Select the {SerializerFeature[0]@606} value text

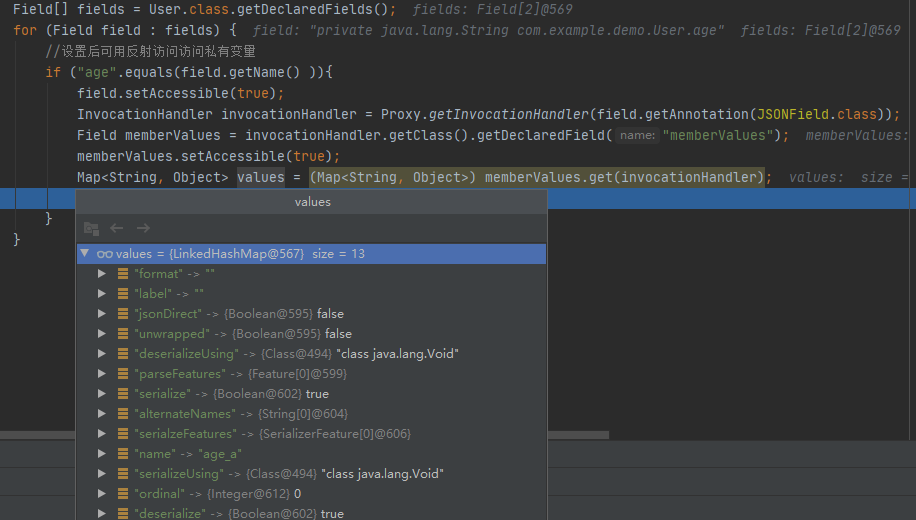coord(335,434)
